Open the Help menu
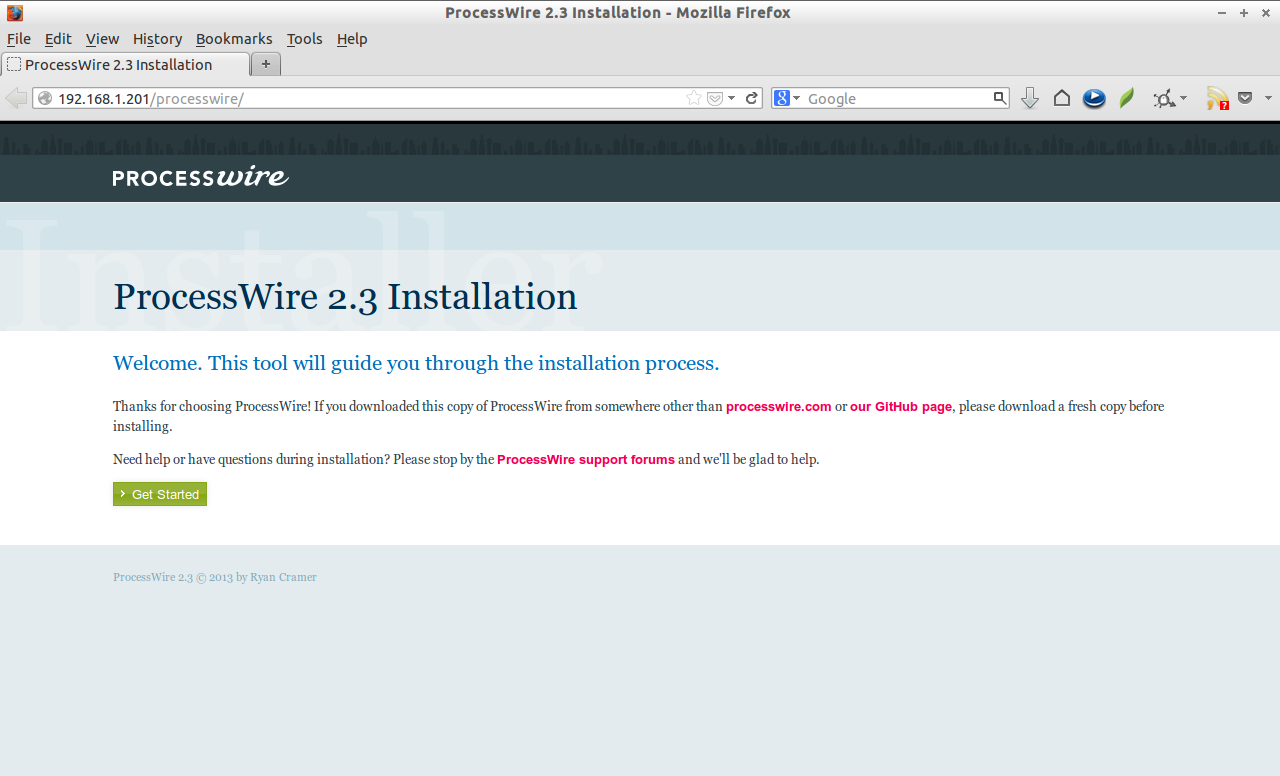 (x=352, y=39)
